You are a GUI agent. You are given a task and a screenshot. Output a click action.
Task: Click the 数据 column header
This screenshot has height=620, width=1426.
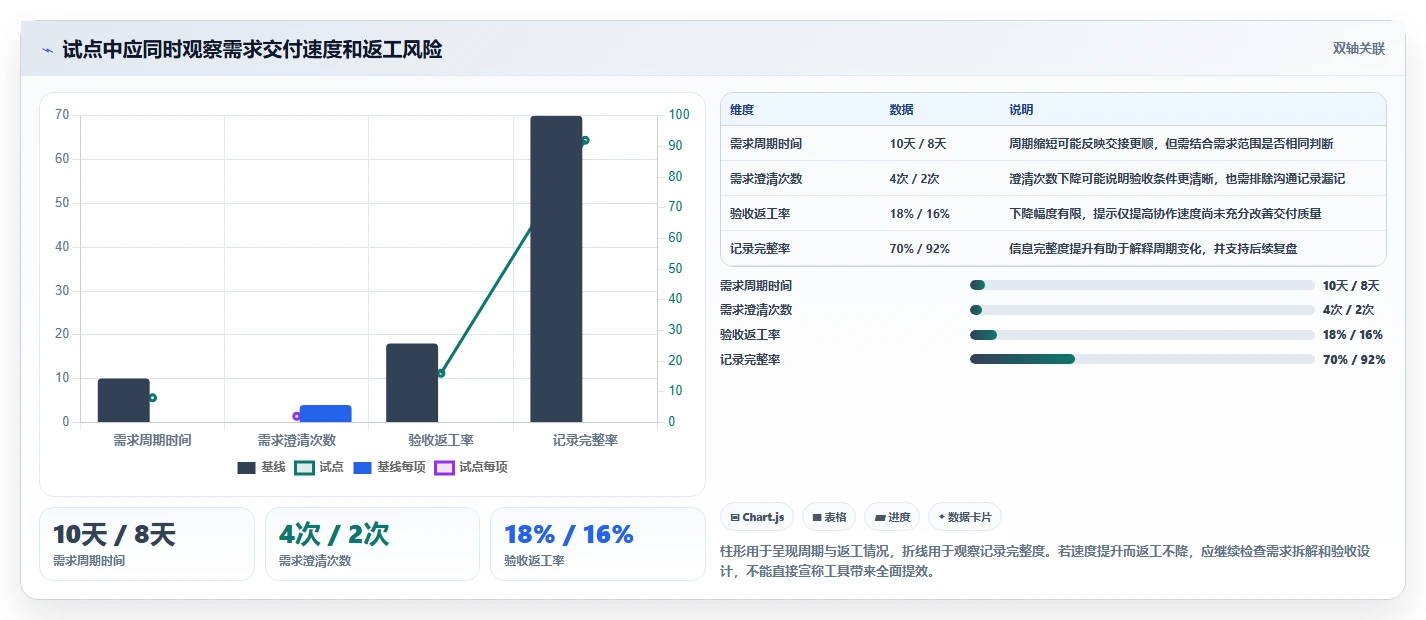(901, 110)
